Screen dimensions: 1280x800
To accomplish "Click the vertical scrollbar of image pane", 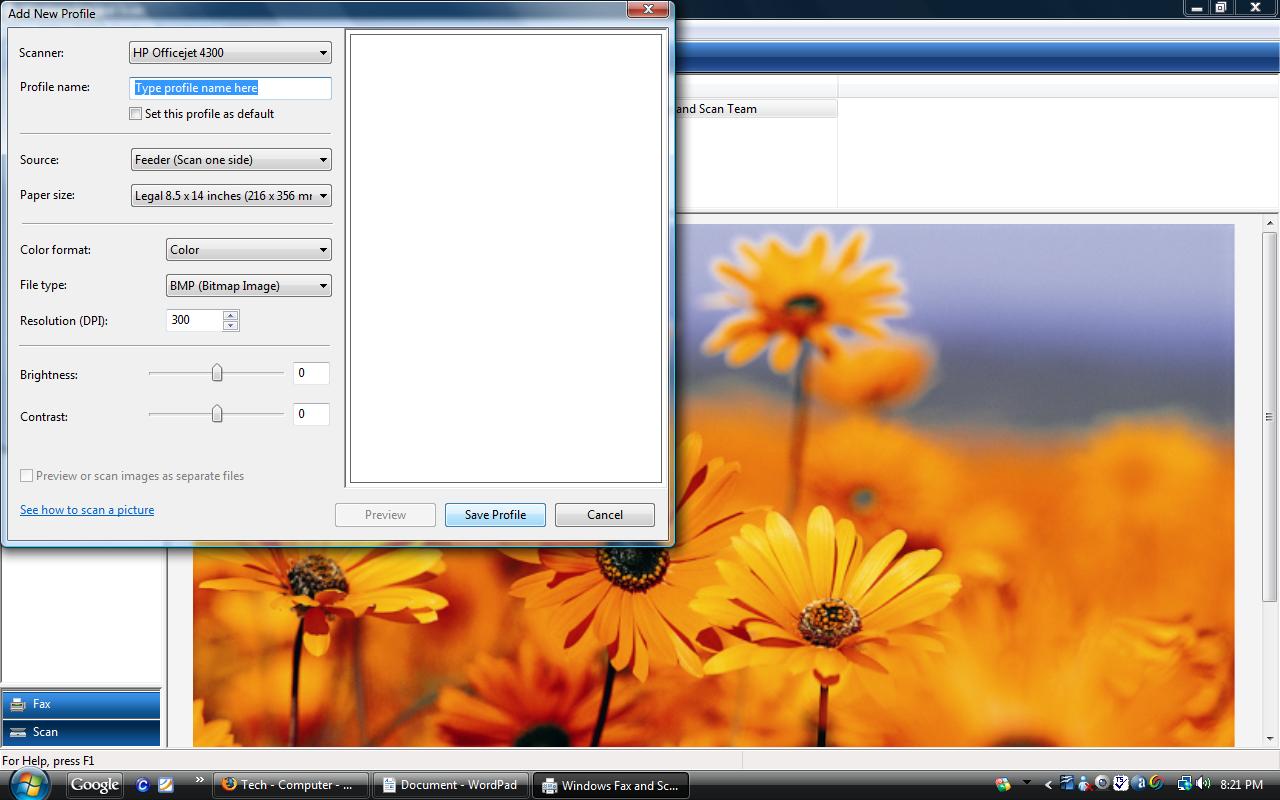I will [1269, 417].
